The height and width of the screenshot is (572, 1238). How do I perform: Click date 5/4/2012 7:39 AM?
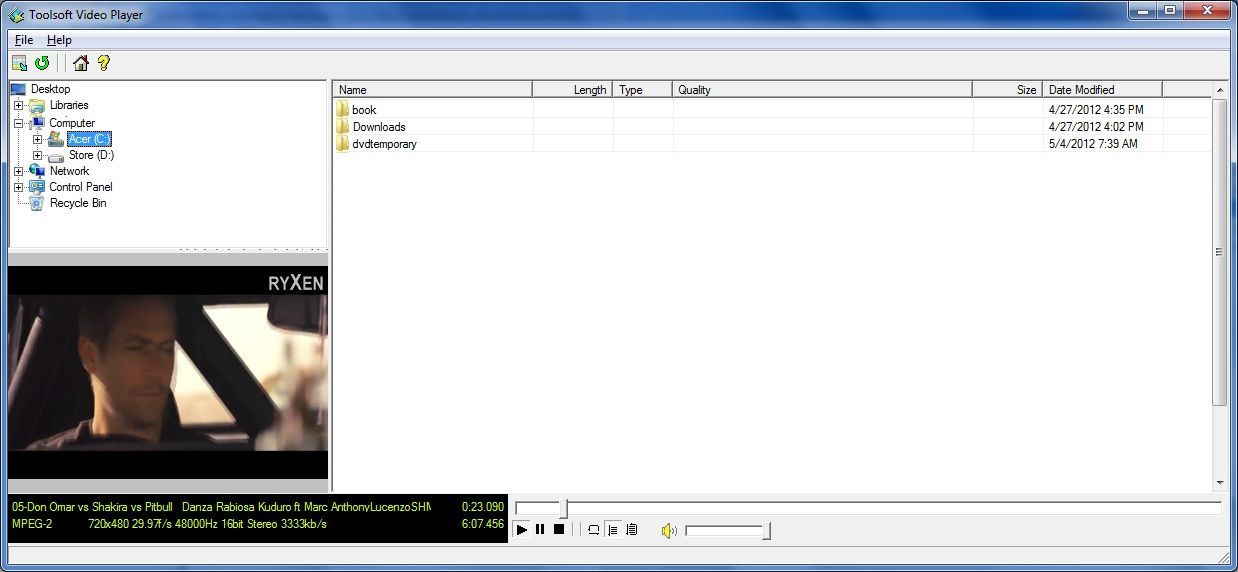pyautogui.click(x=1093, y=144)
